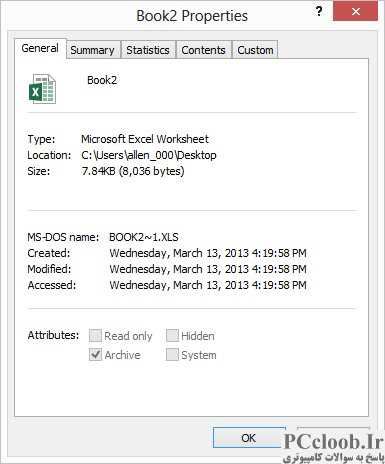The image size is (385, 464).
Task: Click the Book2 file name text
Action: pos(102,80)
